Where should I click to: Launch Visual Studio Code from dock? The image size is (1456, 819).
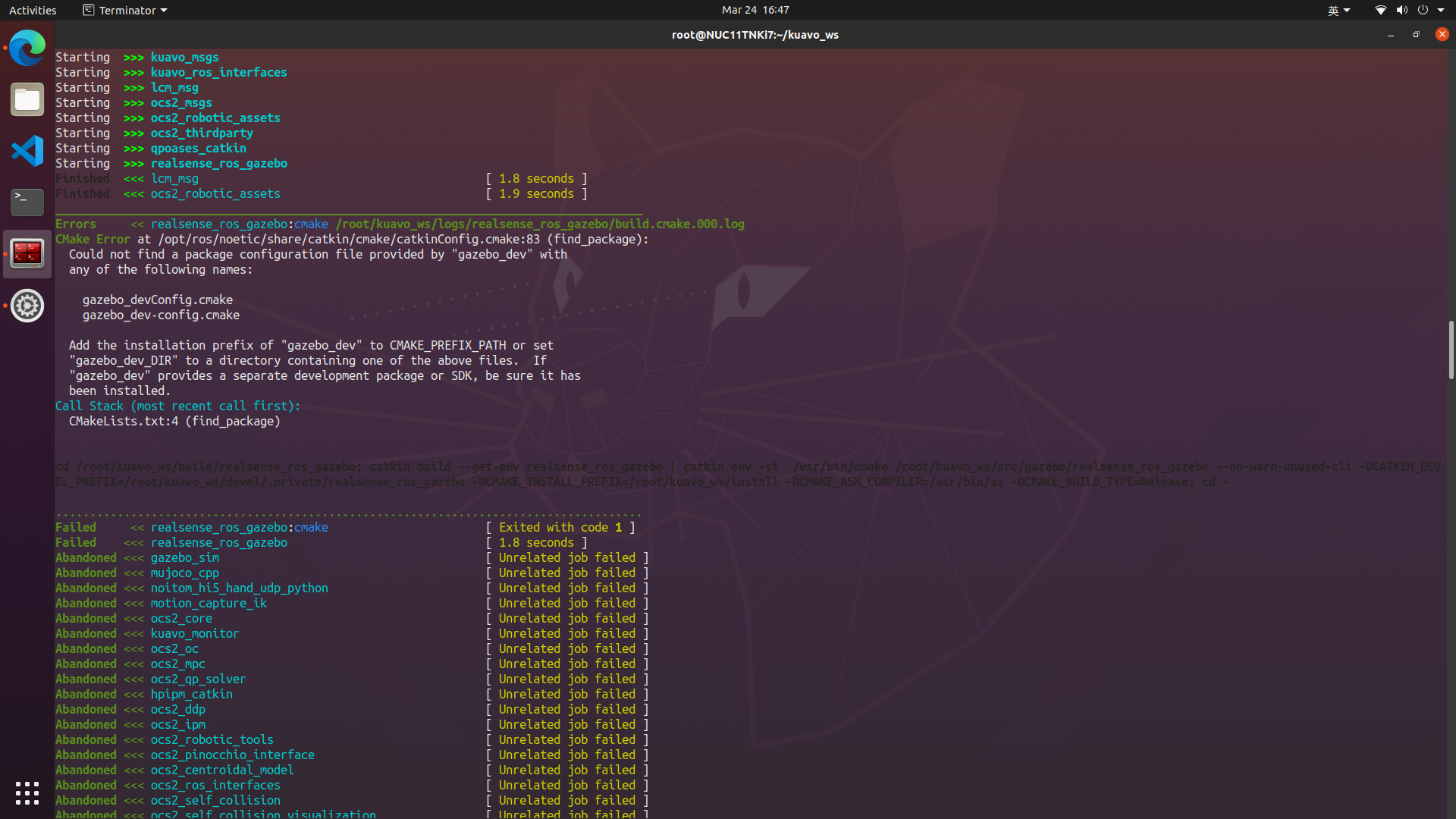tap(27, 151)
